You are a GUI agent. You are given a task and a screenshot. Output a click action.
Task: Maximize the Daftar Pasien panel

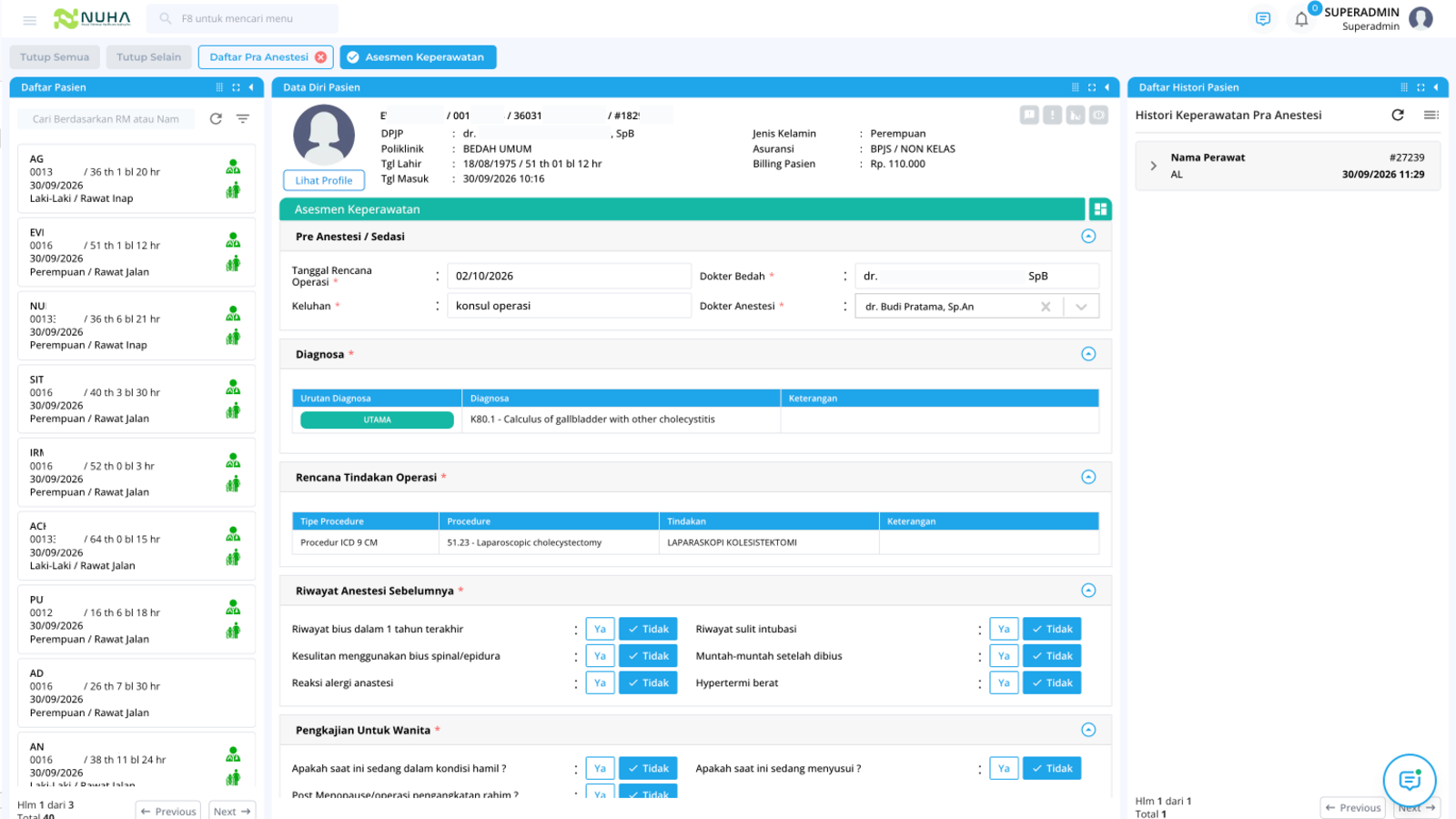point(236,87)
